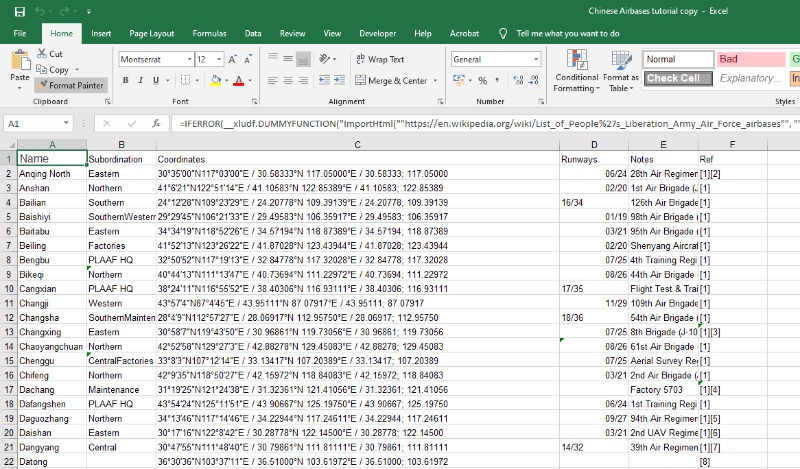
Task: Bottom align cell contents
Action: click(303, 59)
